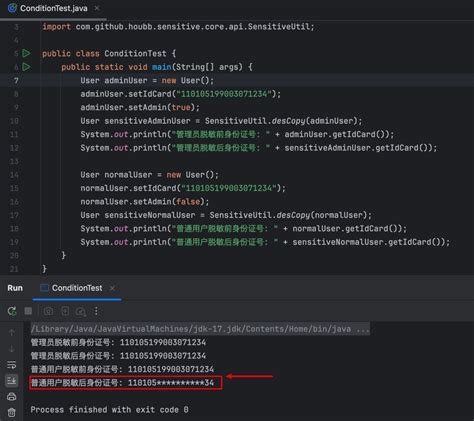This screenshot has height=421, width=474.
Task: Open the vertical three-dot more options menu
Action: click(x=96, y=311)
